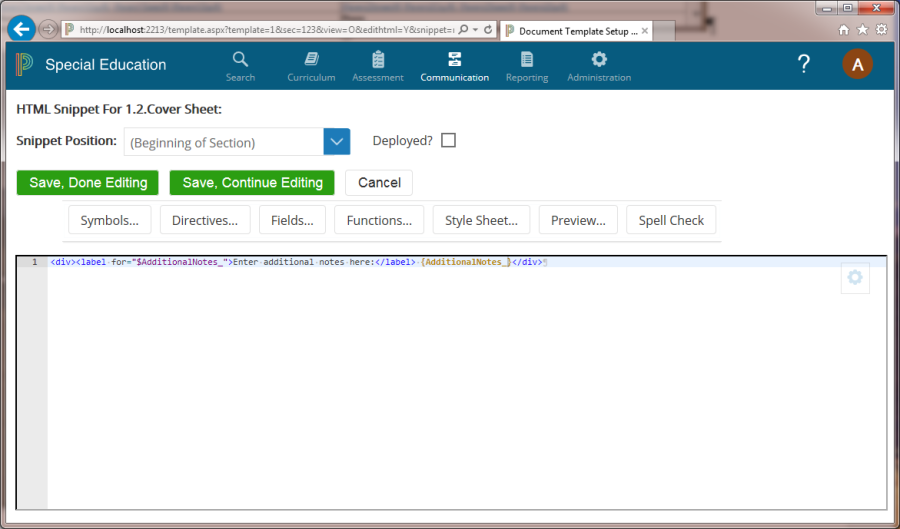Toggle the Deployed checkbox

coord(448,141)
